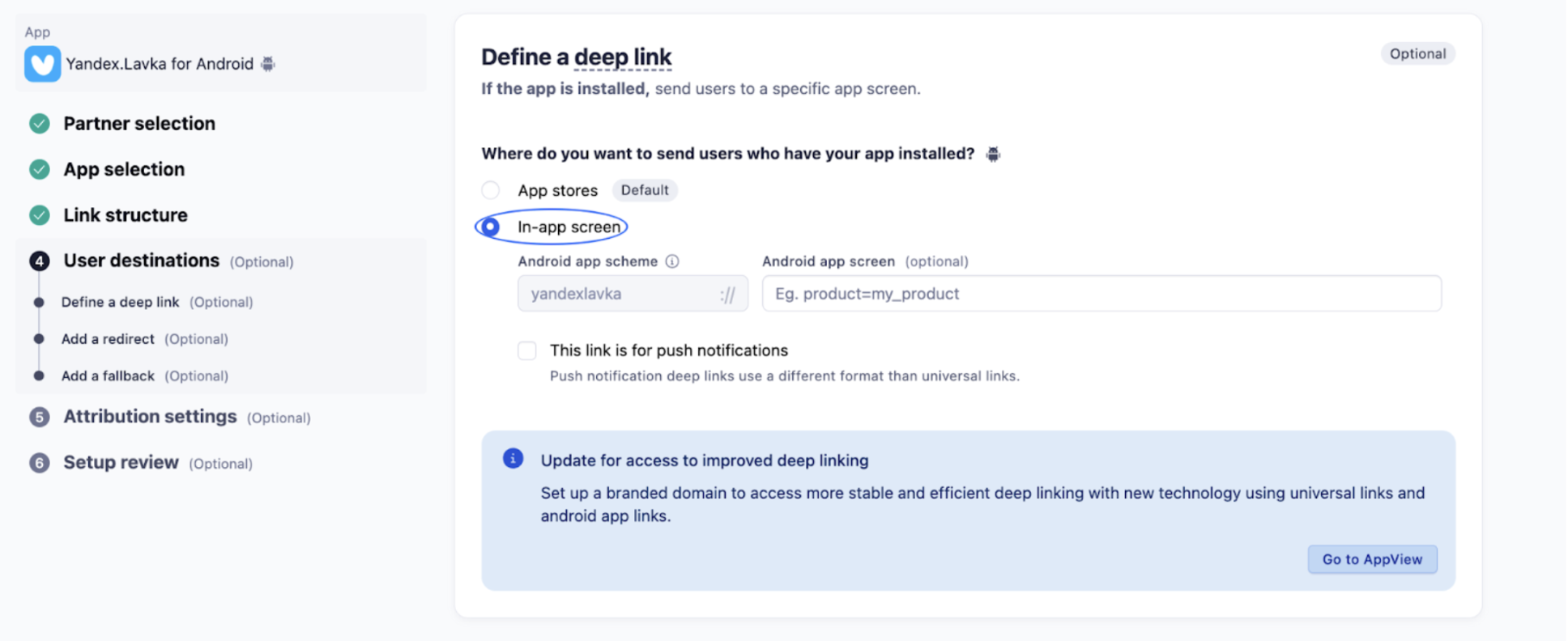Click the Android icon beside the app name
The image size is (1568, 641).
click(x=268, y=64)
